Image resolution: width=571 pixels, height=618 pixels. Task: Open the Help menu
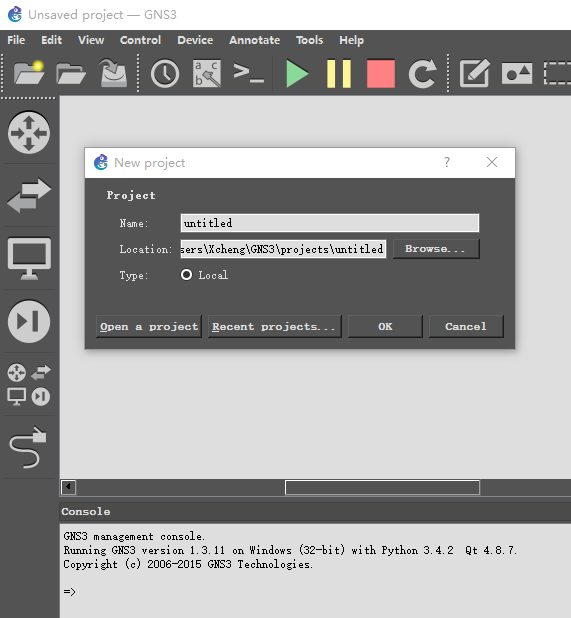pos(352,41)
